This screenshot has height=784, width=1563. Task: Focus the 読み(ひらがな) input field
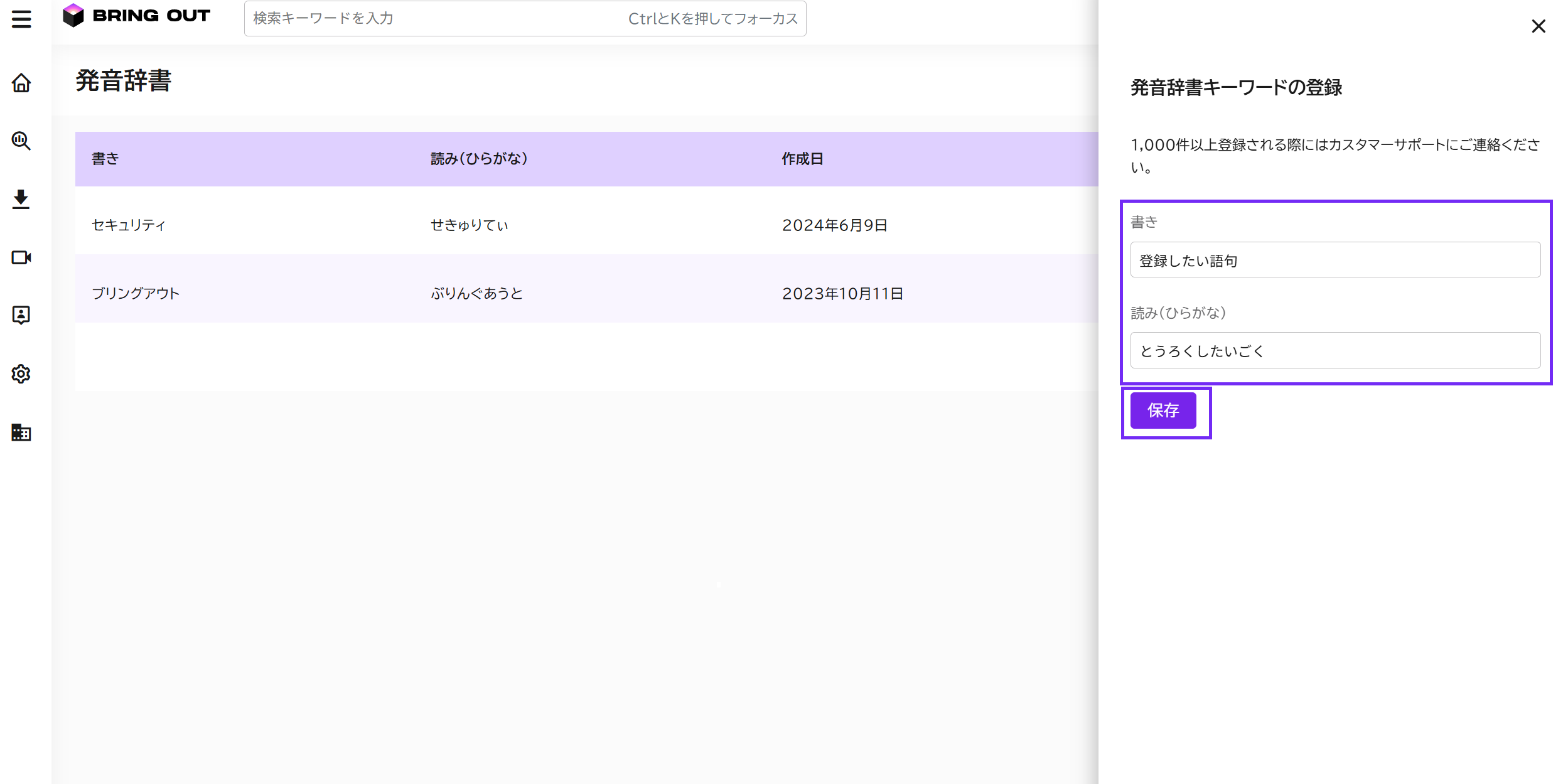[x=1335, y=350]
